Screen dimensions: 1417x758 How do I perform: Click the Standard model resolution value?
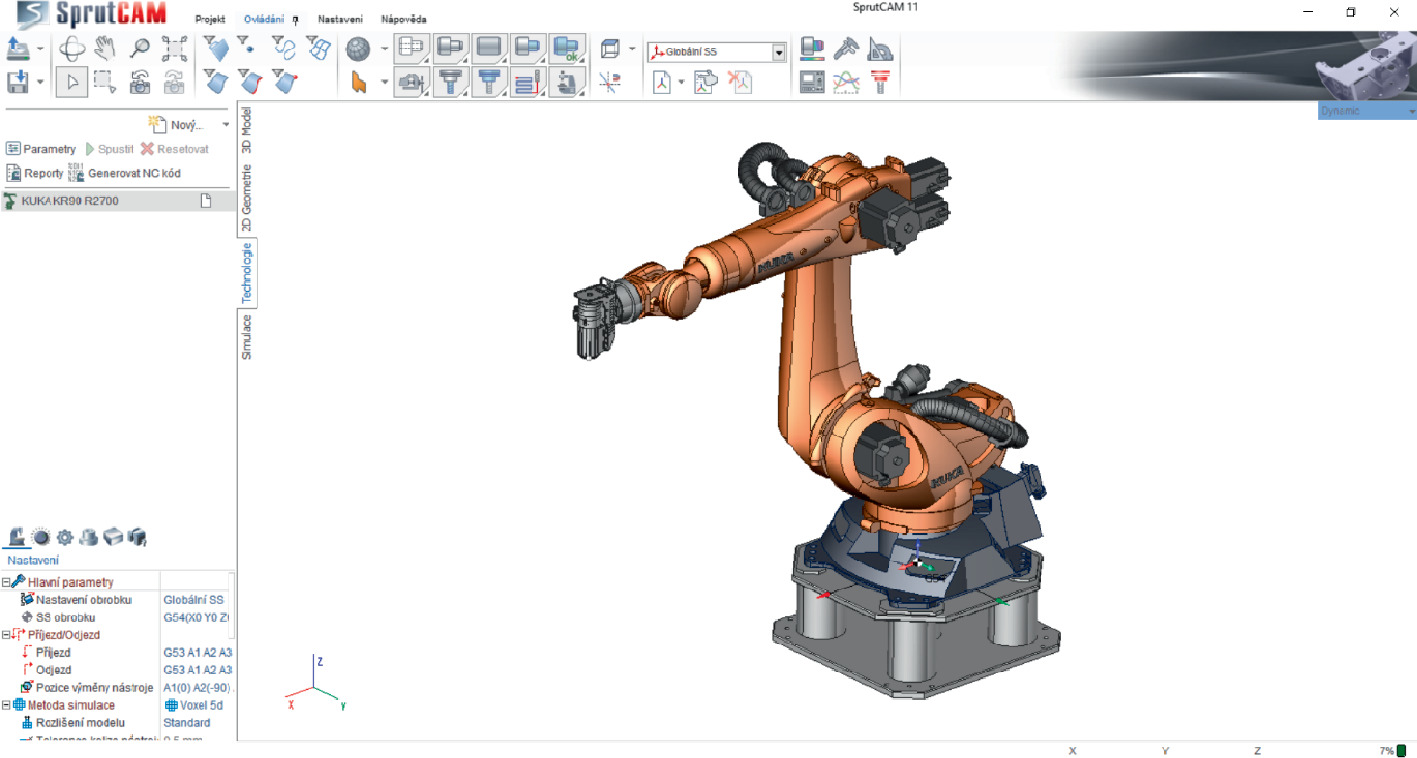[x=187, y=722]
